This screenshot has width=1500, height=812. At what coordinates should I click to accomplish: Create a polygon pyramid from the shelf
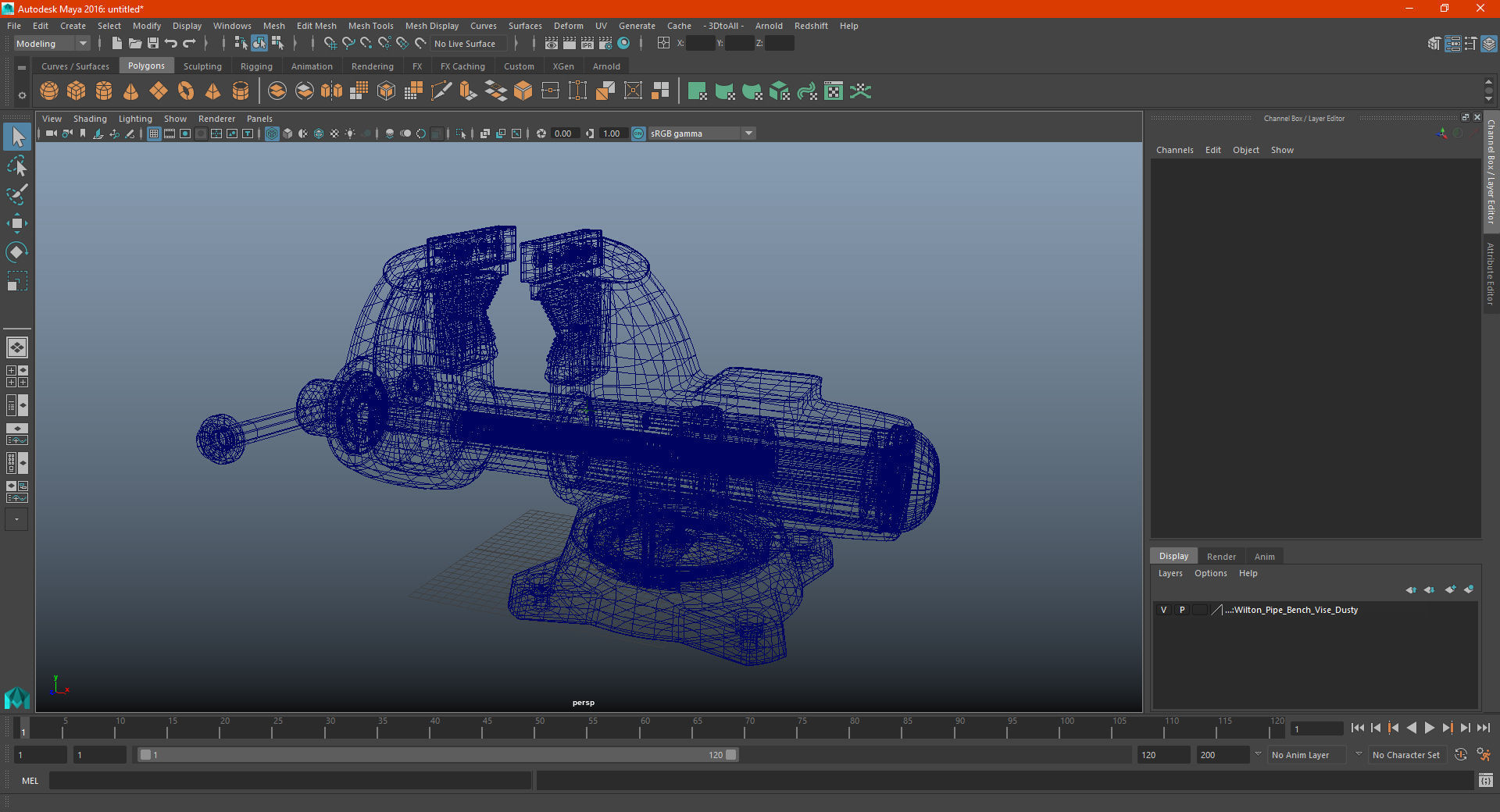[x=212, y=91]
